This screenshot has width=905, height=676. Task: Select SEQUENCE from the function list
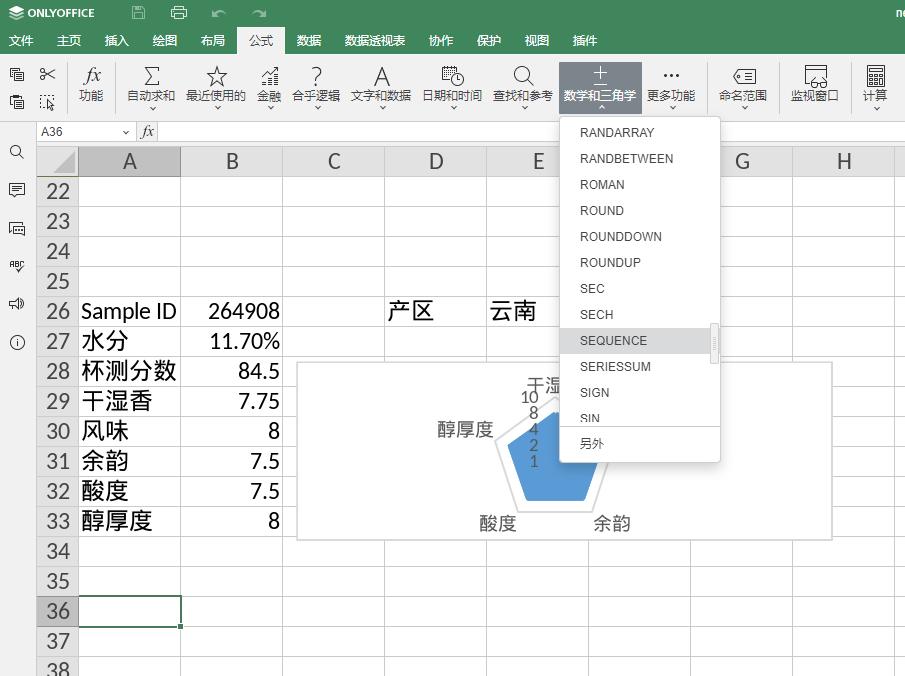[613, 340]
